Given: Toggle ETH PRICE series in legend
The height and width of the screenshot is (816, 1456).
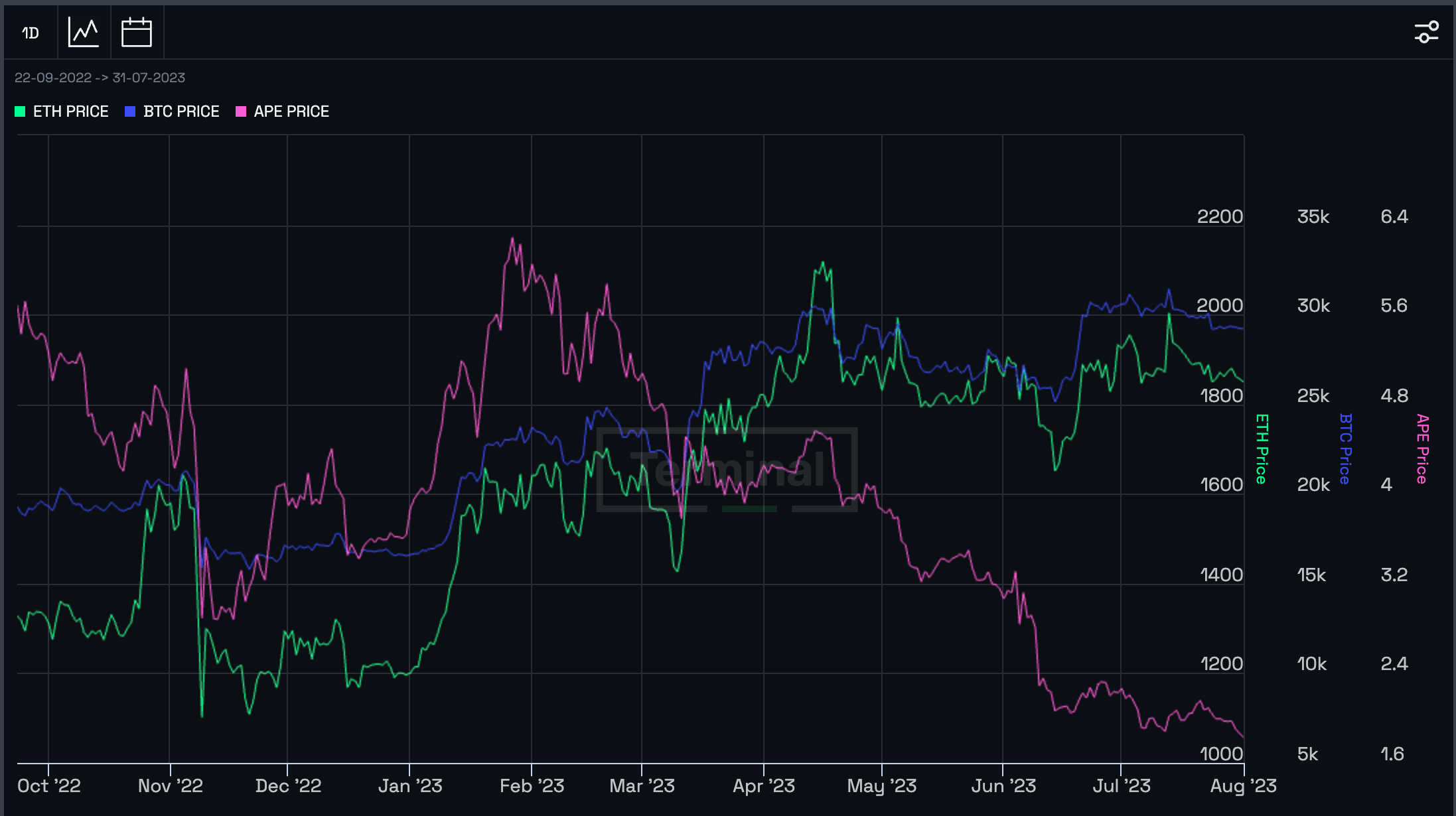Looking at the screenshot, I should (x=62, y=111).
